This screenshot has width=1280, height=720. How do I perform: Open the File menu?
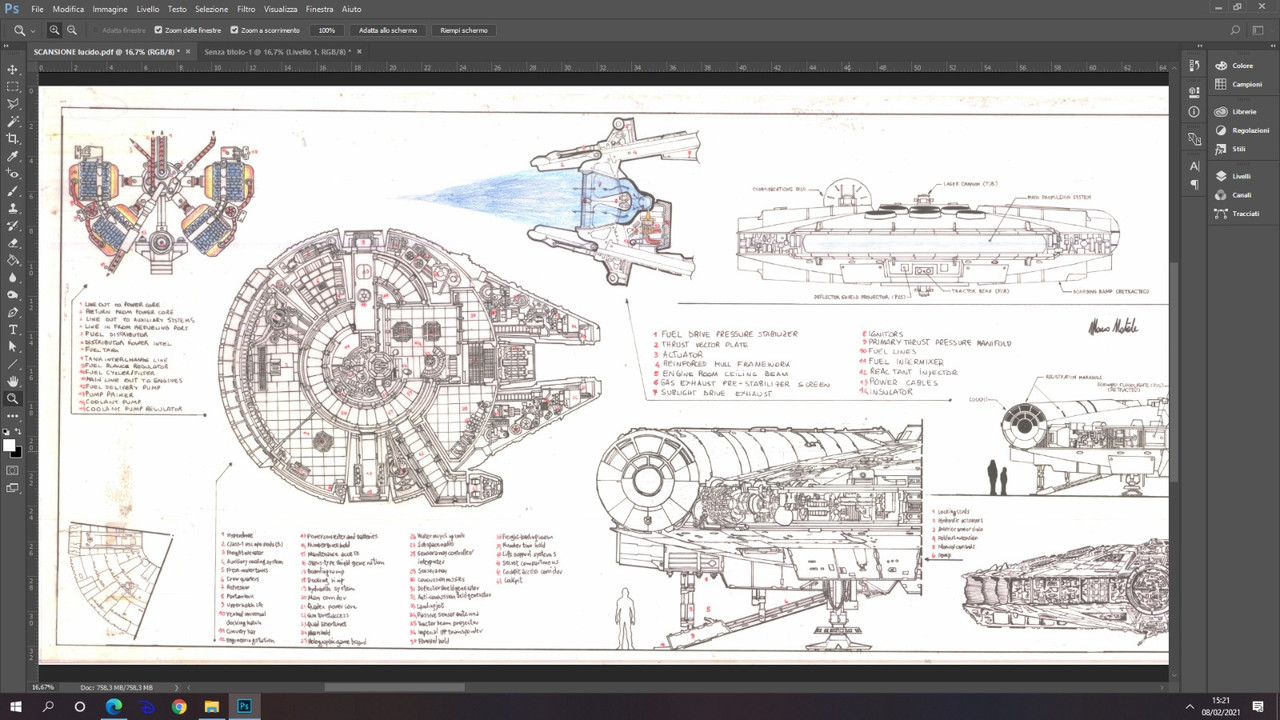point(37,9)
